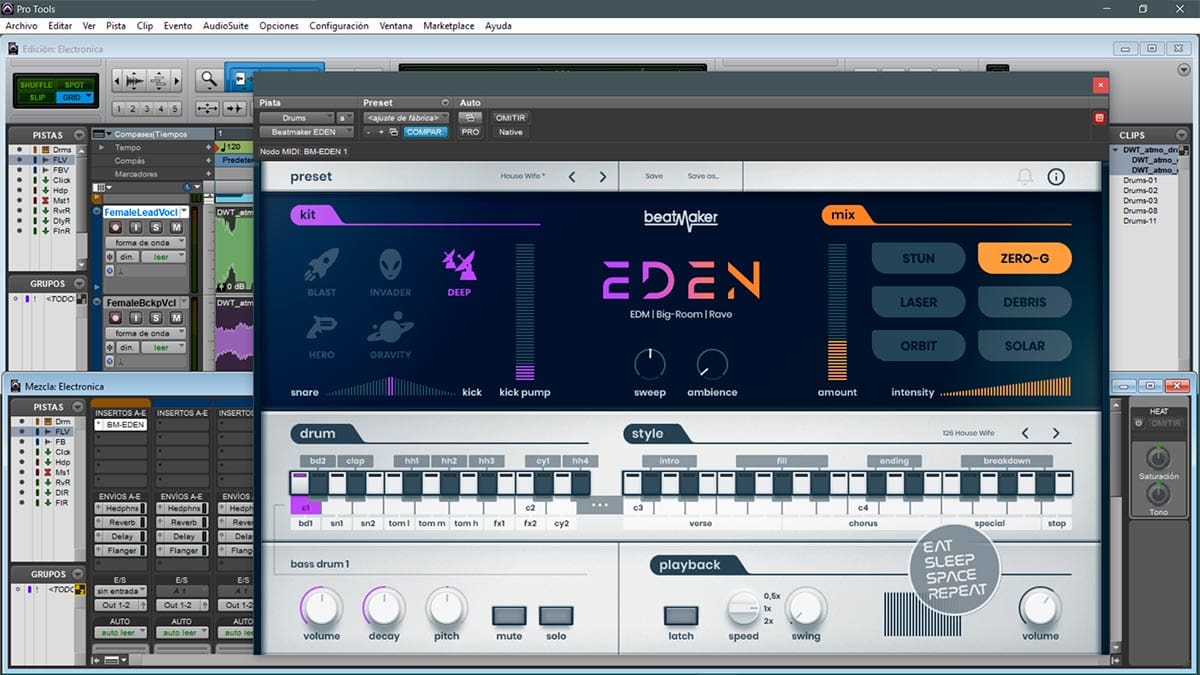This screenshot has width=1200, height=675.
Task: Click add Marcadores plus icon
Action: coord(208,174)
